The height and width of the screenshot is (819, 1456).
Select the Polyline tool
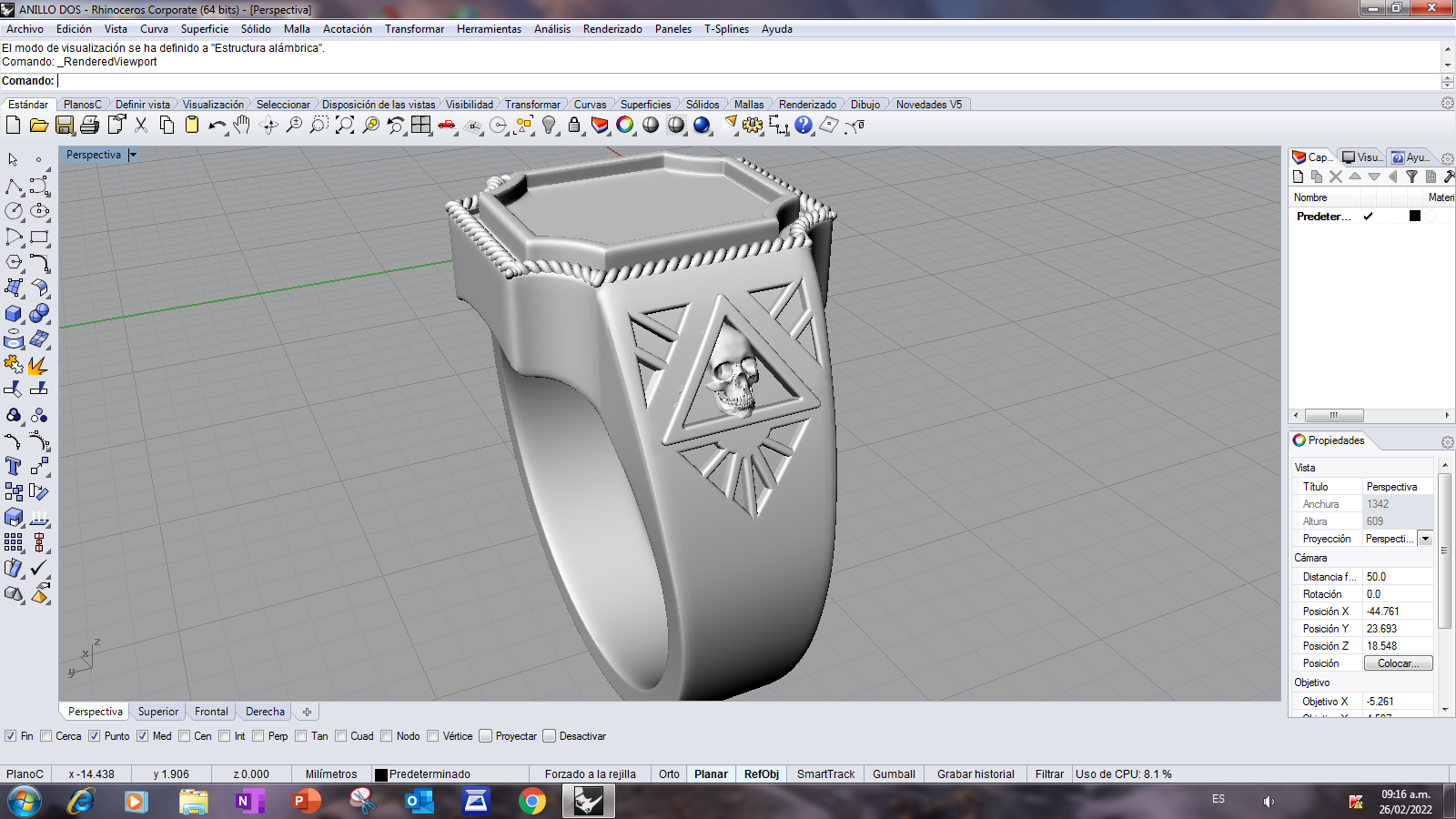click(x=13, y=187)
